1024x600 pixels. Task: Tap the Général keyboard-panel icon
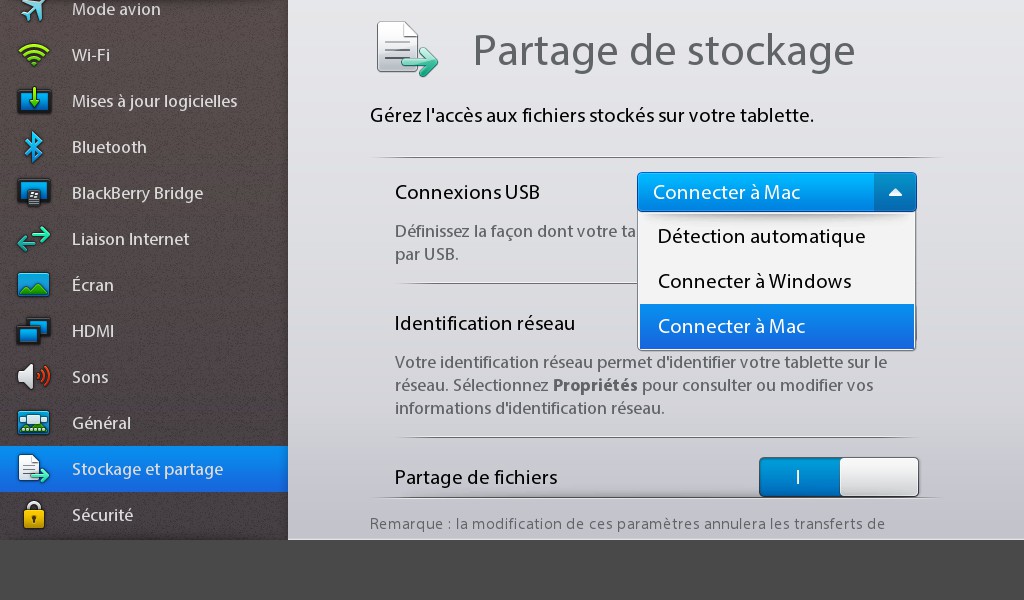pos(33,422)
